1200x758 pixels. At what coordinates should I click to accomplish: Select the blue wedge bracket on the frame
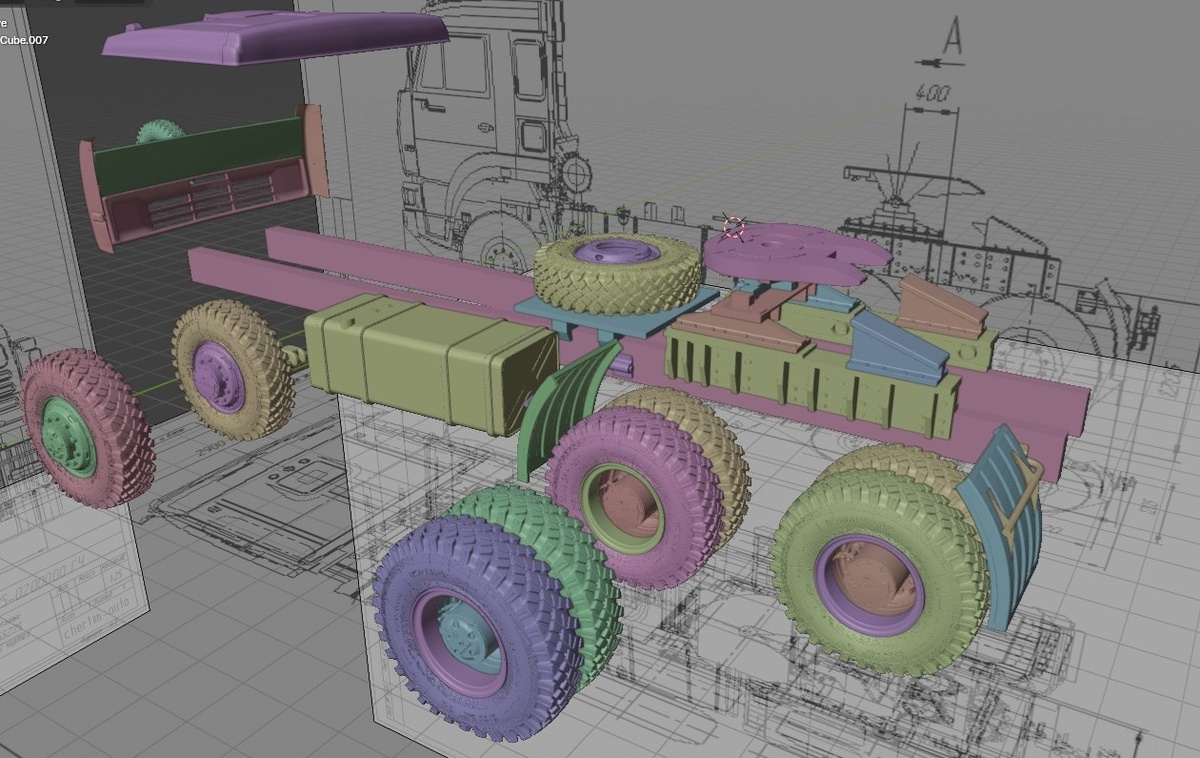click(897, 350)
